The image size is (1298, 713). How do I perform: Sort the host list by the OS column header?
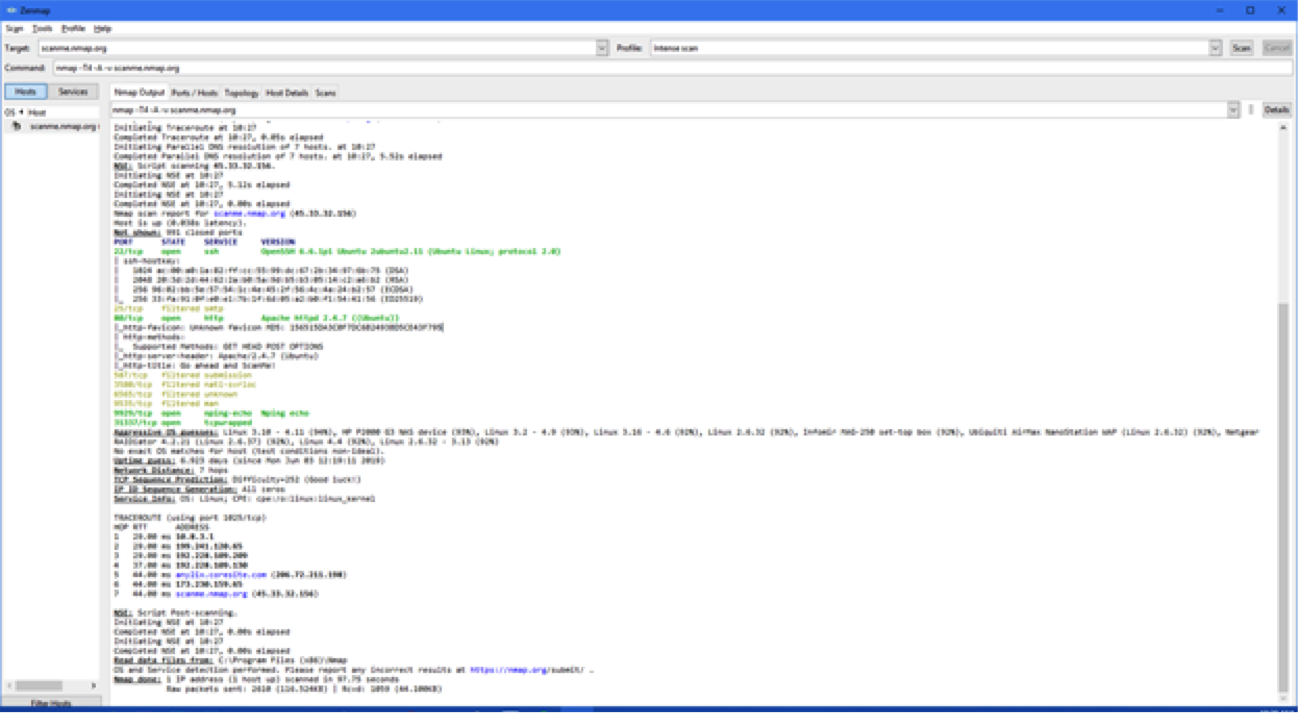10,112
